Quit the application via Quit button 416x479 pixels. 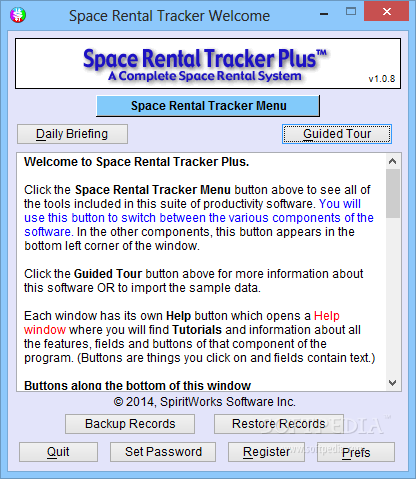click(x=58, y=452)
